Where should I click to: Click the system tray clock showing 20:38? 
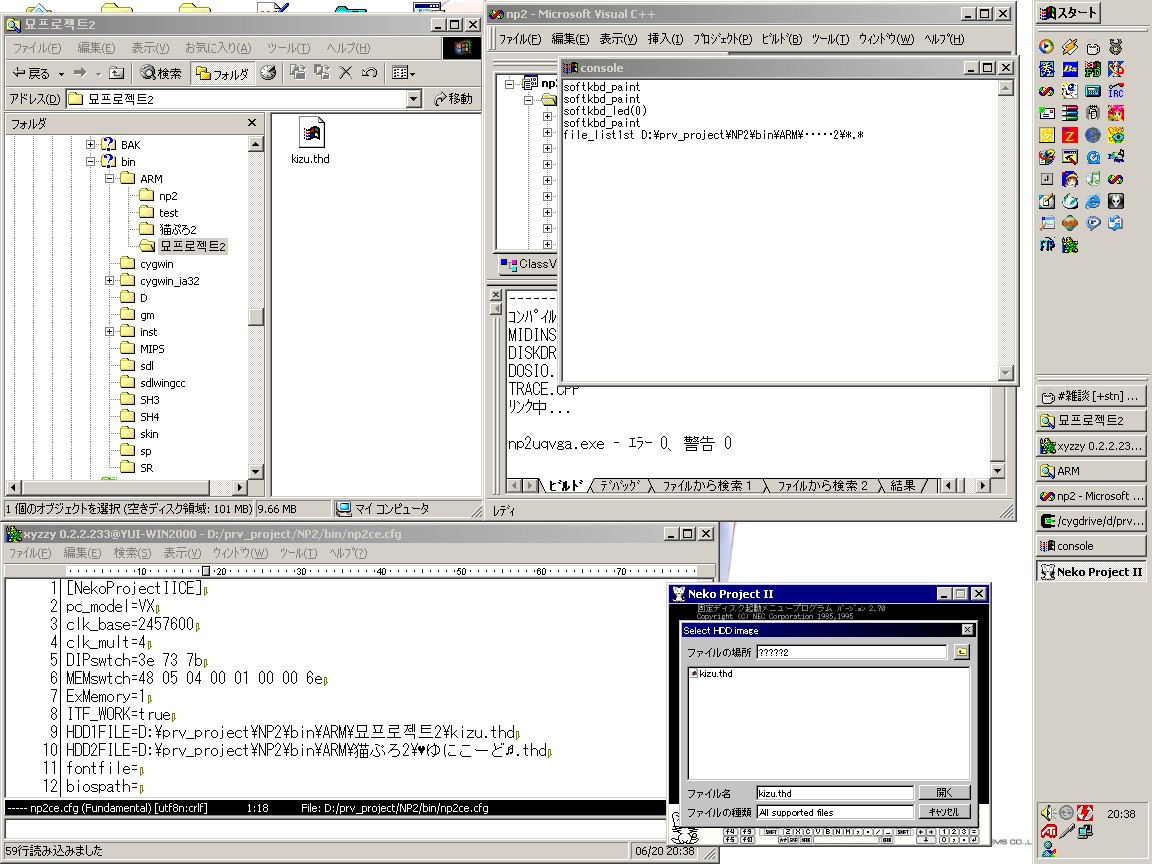pos(1121,813)
